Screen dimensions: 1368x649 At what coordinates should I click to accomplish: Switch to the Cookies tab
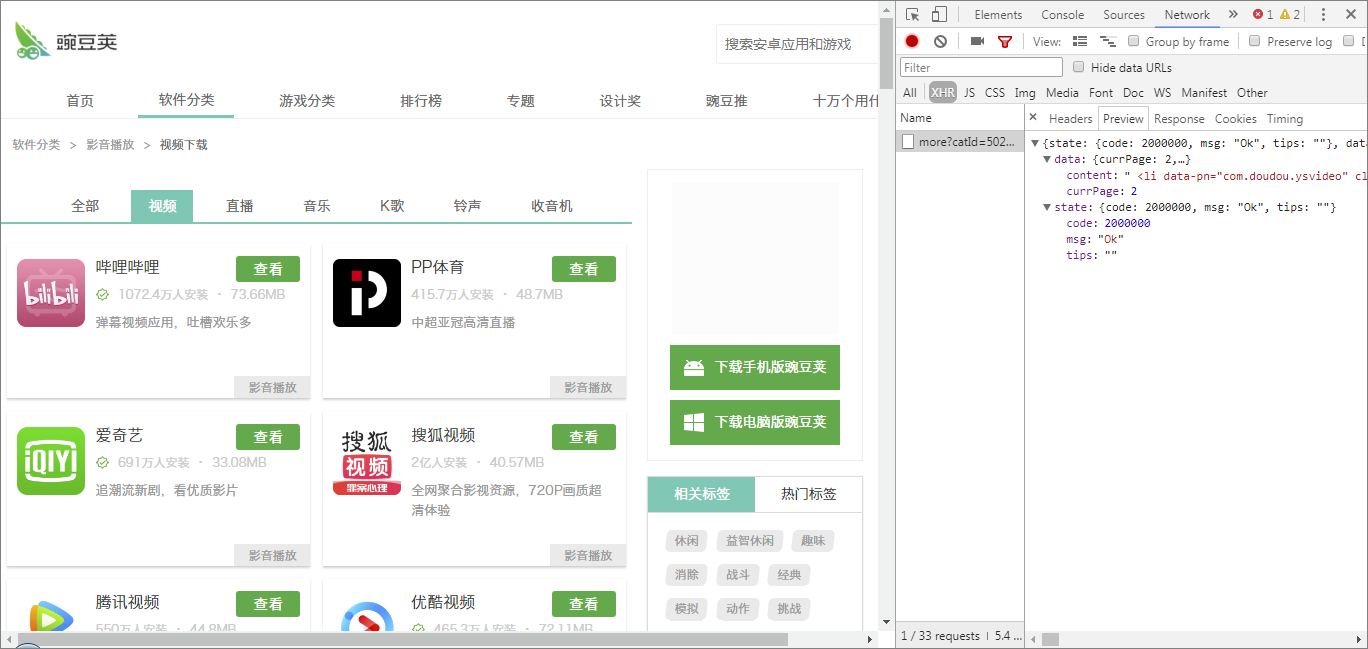coord(1236,118)
